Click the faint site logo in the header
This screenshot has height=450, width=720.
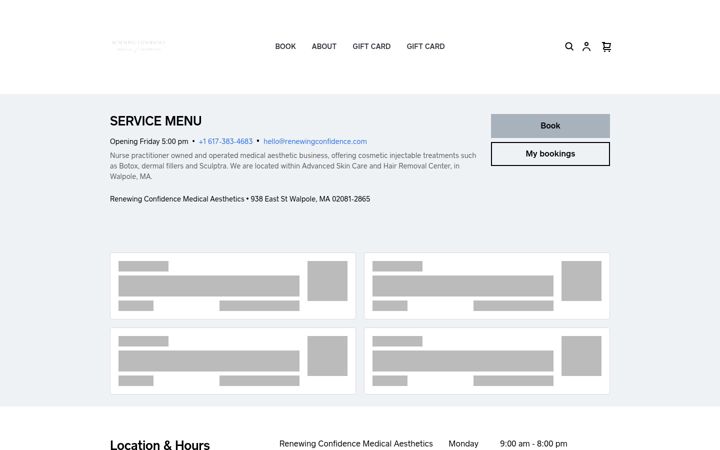pyautogui.click(x=138, y=46)
